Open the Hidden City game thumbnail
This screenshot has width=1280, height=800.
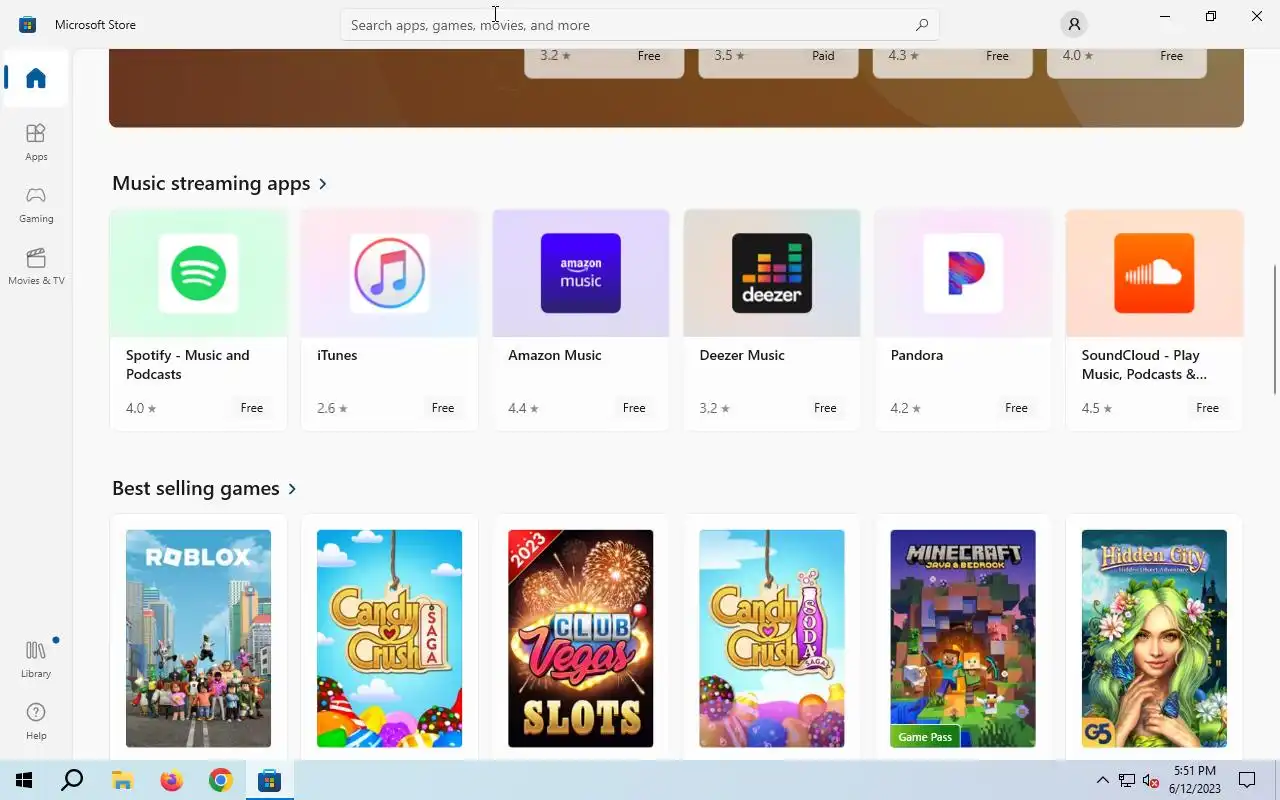tap(1154, 638)
